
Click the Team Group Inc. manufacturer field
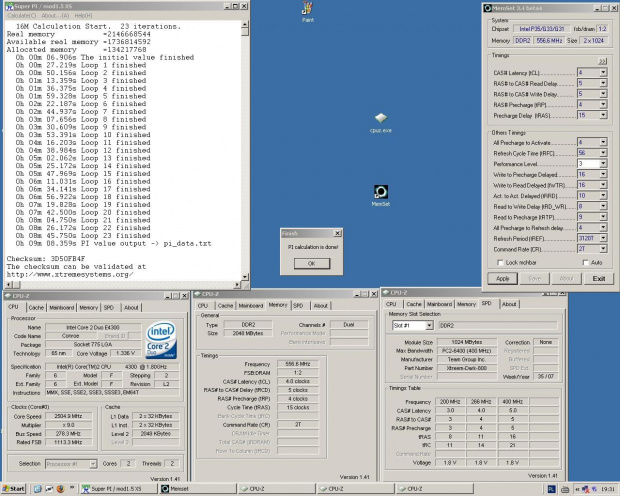467,359
